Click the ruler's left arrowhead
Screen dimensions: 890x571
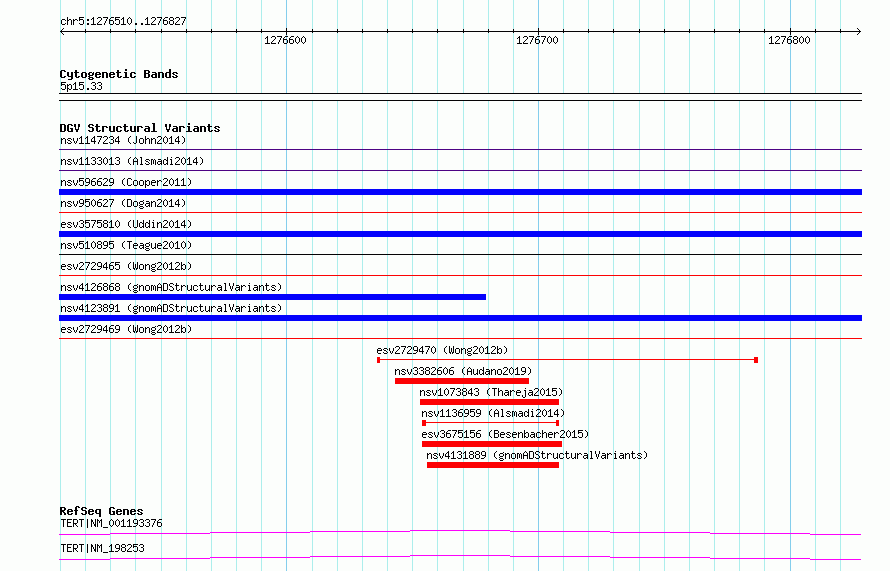click(62, 32)
